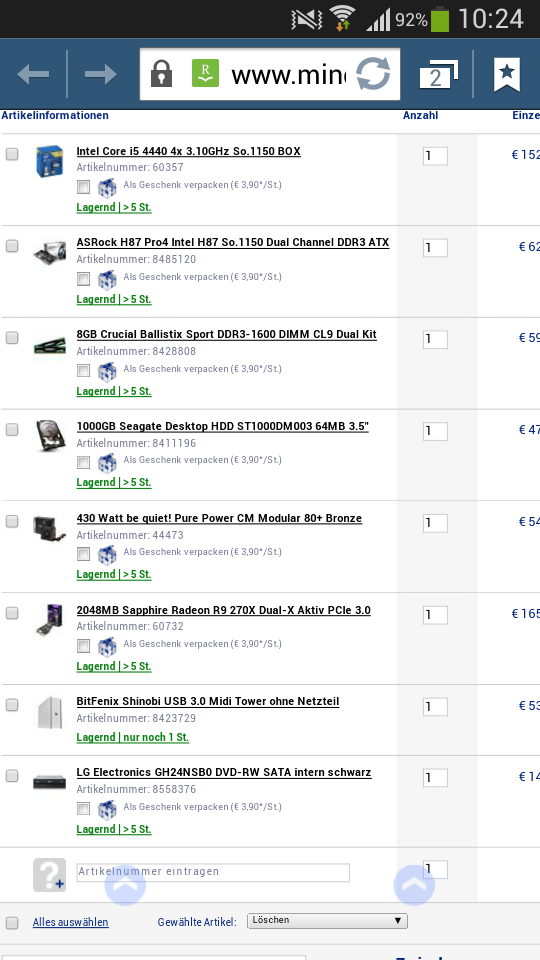Open bookmarks via the star icon

(507, 74)
